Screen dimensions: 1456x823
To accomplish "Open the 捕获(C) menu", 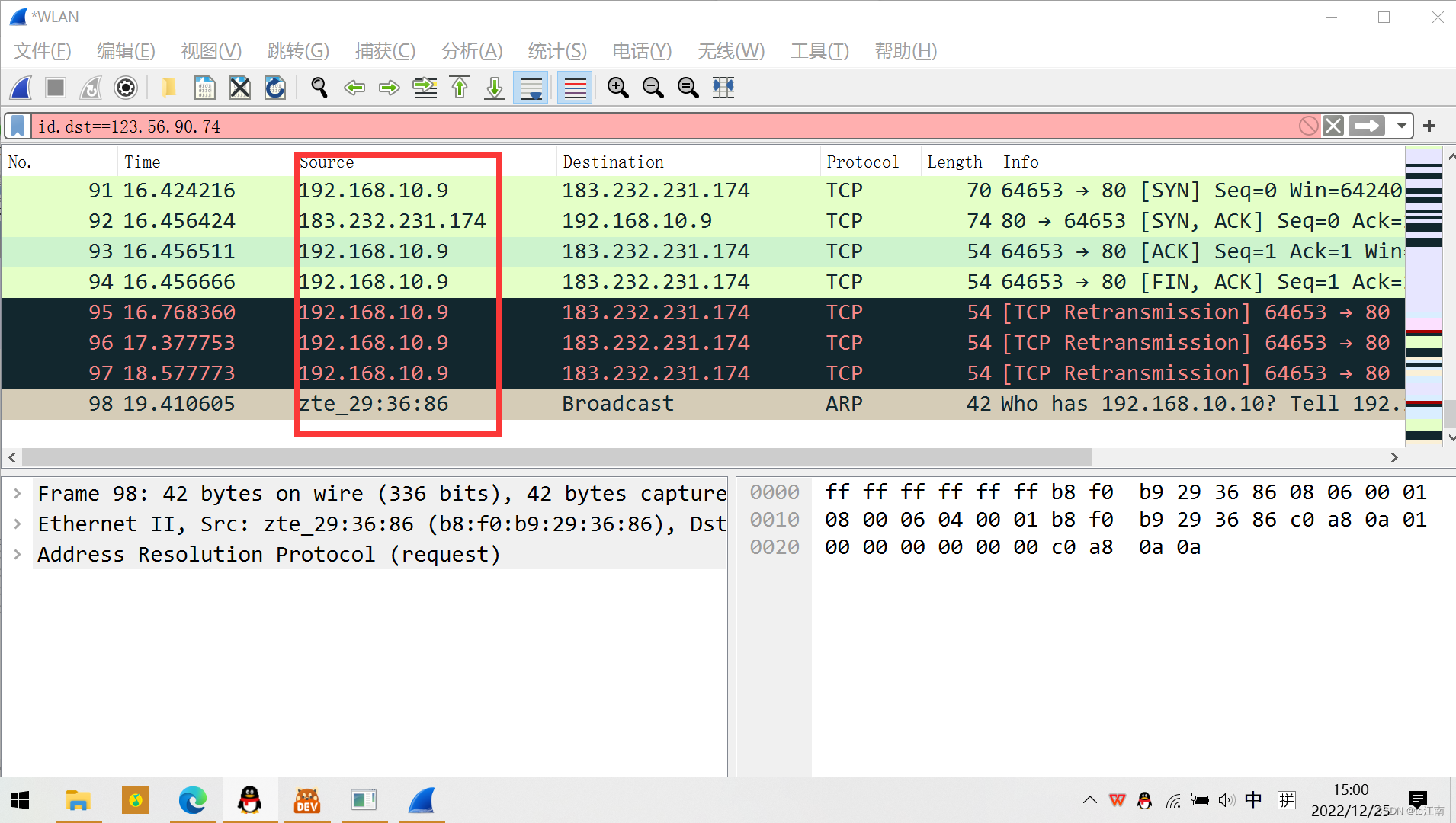I will pos(385,51).
